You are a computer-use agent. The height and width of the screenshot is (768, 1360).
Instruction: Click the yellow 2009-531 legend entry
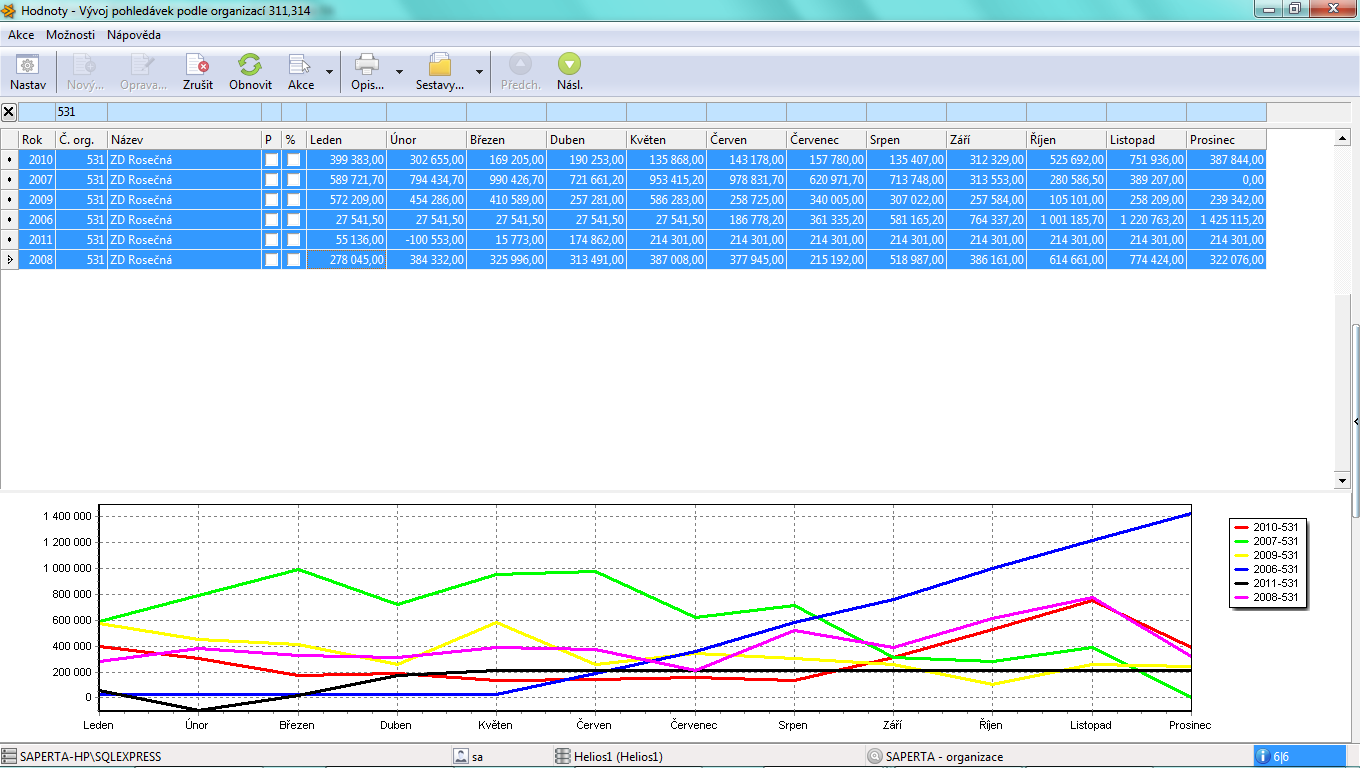coord(1267,555)
